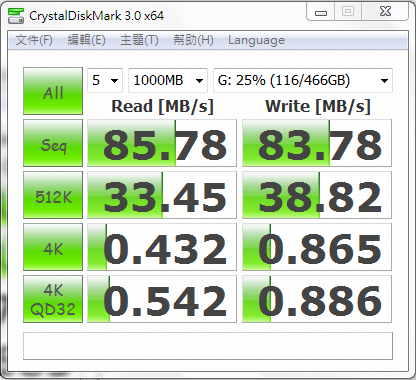Expand the test count dropdown showing 5

click(x=105, y=80)
